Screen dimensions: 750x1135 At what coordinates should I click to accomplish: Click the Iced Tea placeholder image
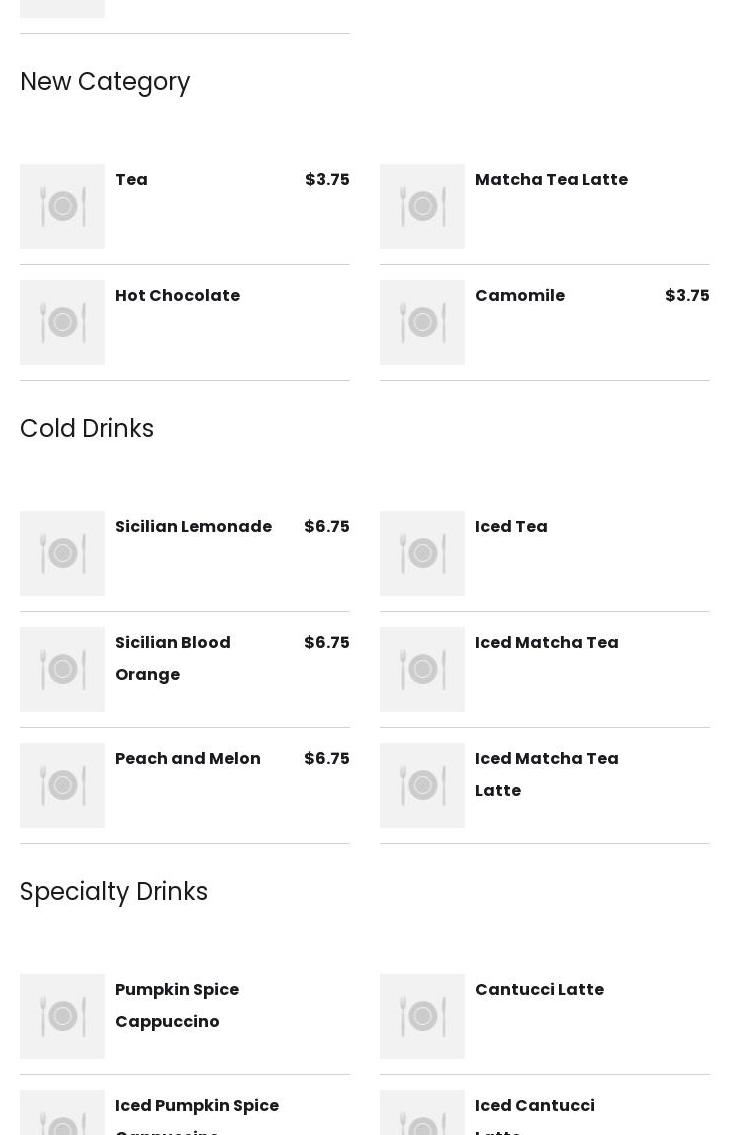tap(422, 553)
